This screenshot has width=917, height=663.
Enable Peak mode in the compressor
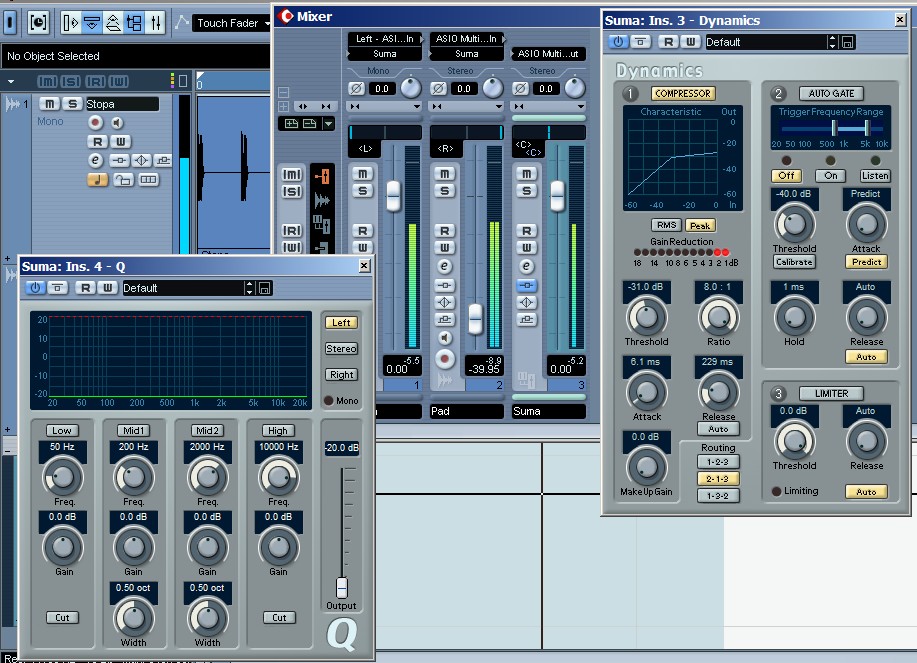tap(700, 225)
